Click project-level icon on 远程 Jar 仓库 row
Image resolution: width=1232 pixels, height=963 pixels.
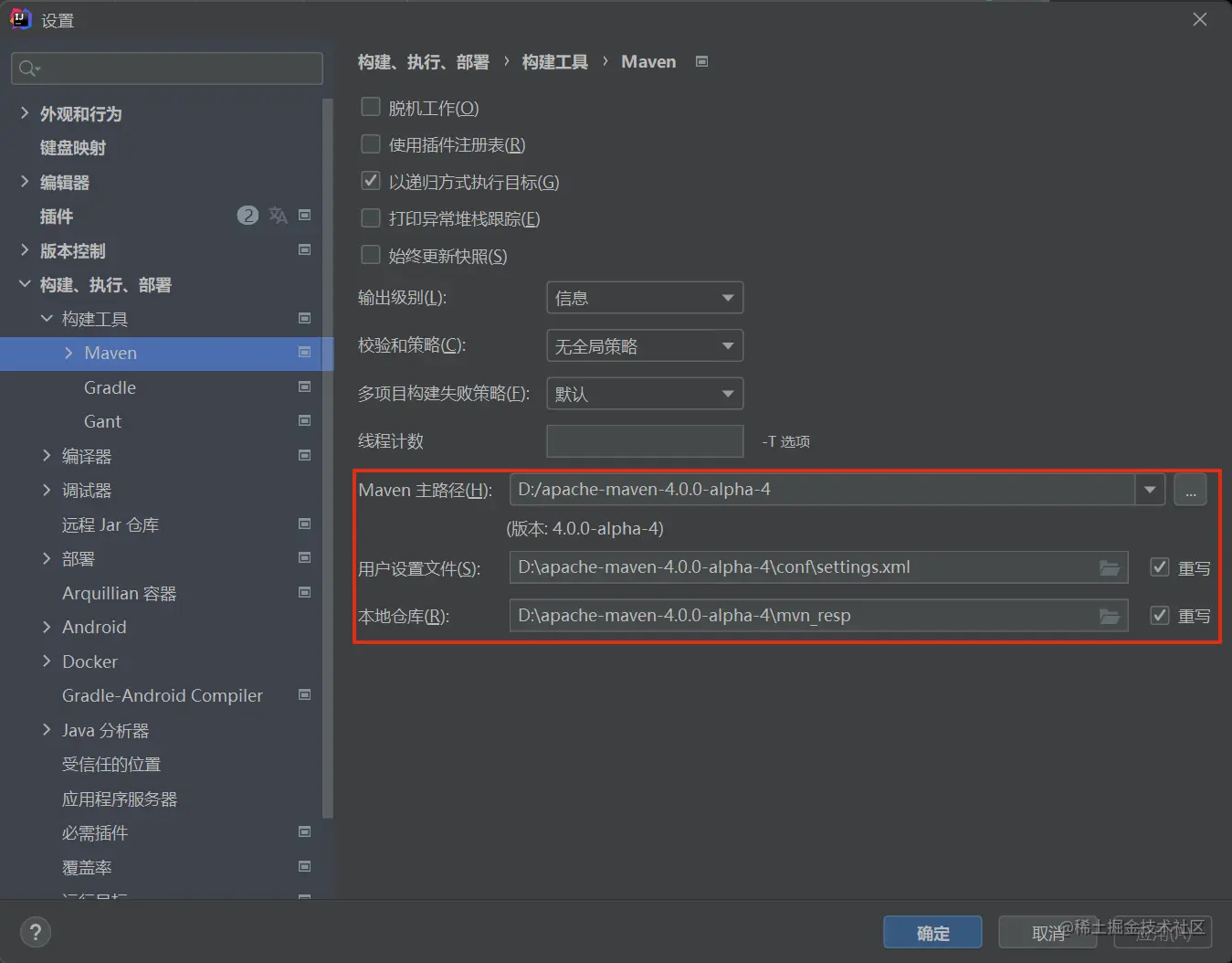(305, 524)
